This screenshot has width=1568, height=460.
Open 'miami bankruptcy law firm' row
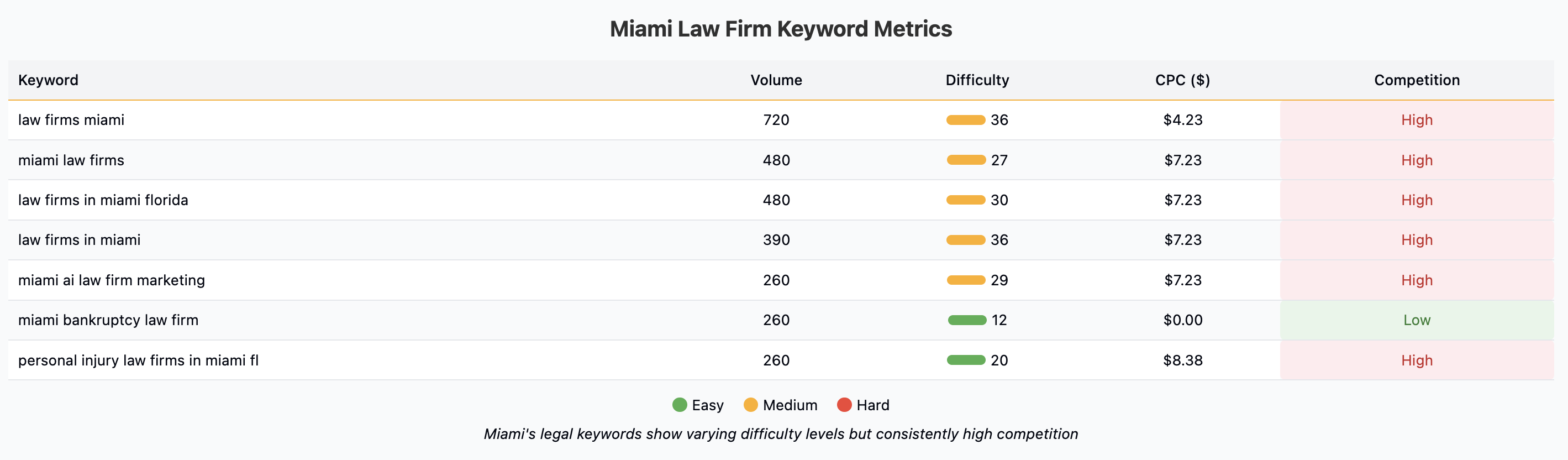(108, 321)
